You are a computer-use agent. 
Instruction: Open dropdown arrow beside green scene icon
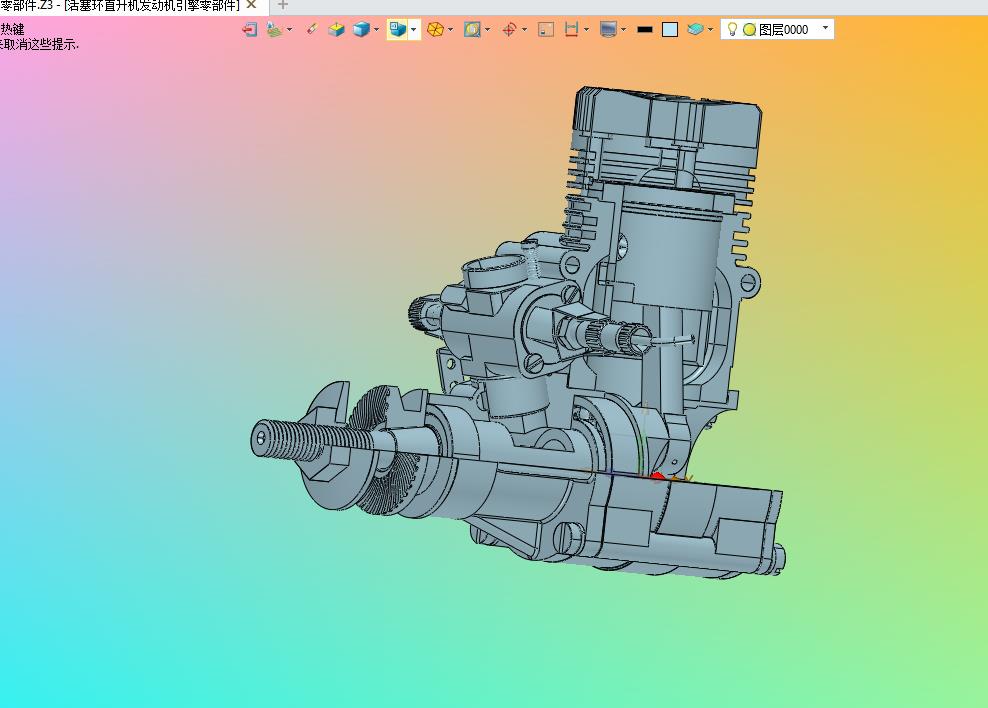[289, 30]
